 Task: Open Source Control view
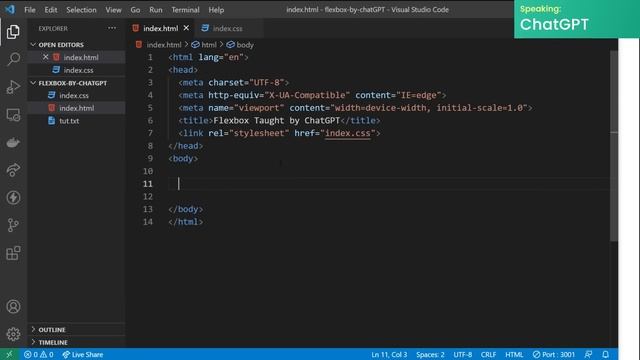(13, 225)
